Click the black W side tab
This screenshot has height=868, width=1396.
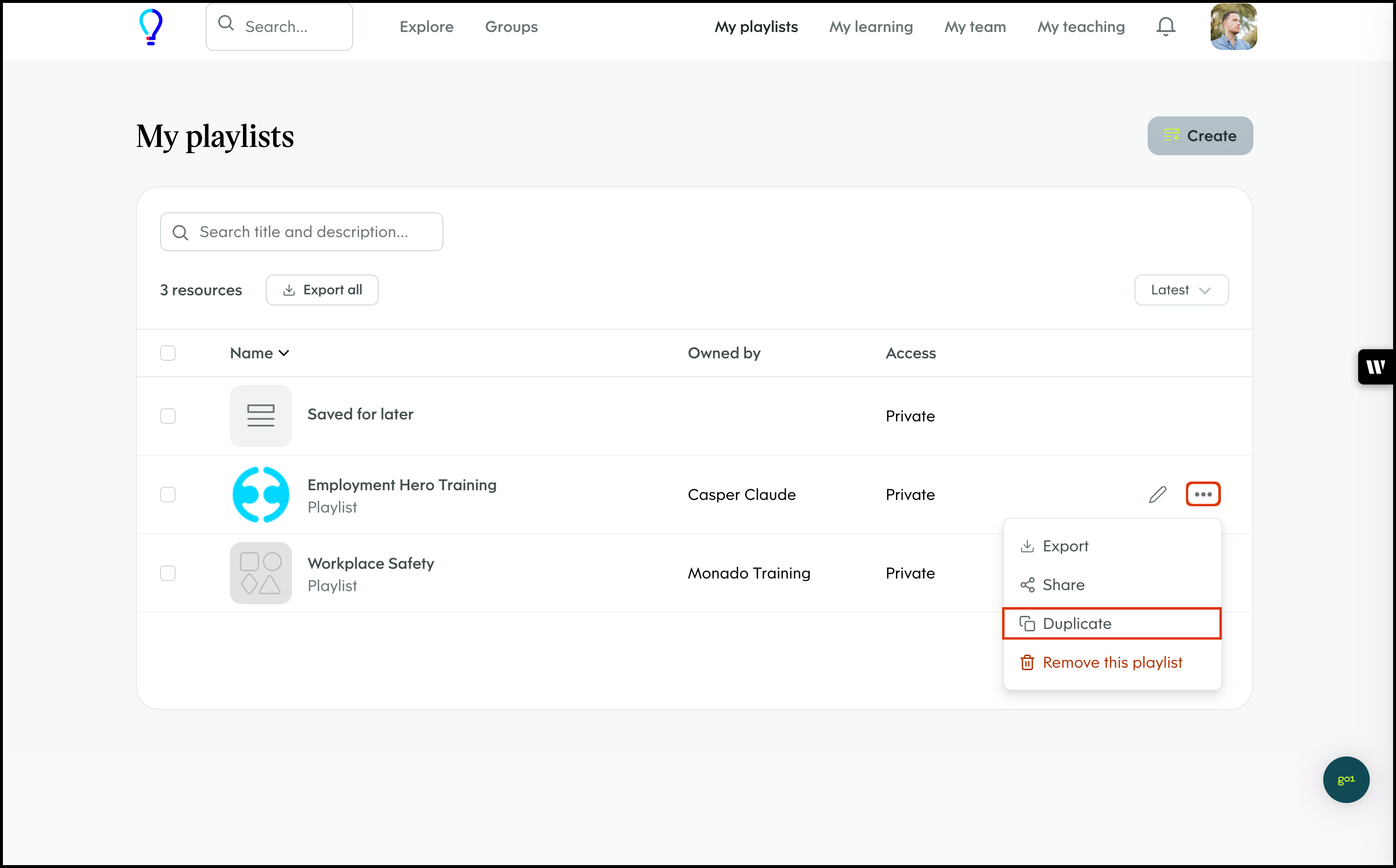[x=1375, y=366]
